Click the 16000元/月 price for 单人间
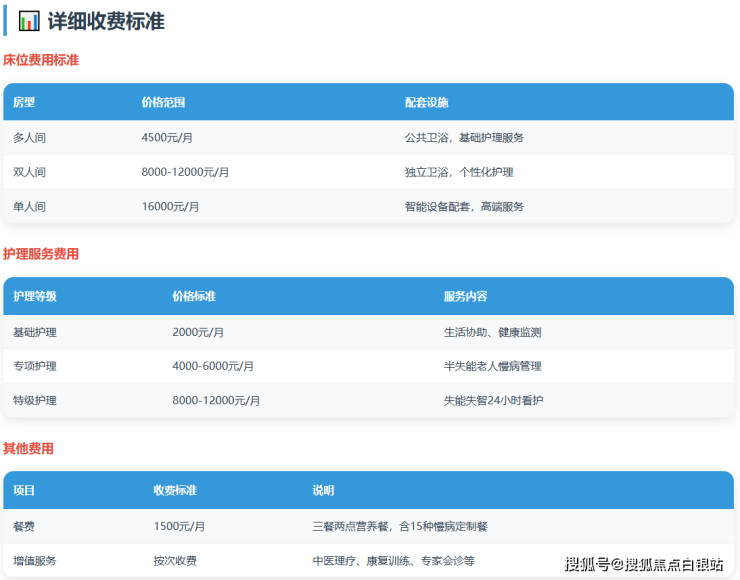The width and height of the screenshot is (740, 580). 170,206
